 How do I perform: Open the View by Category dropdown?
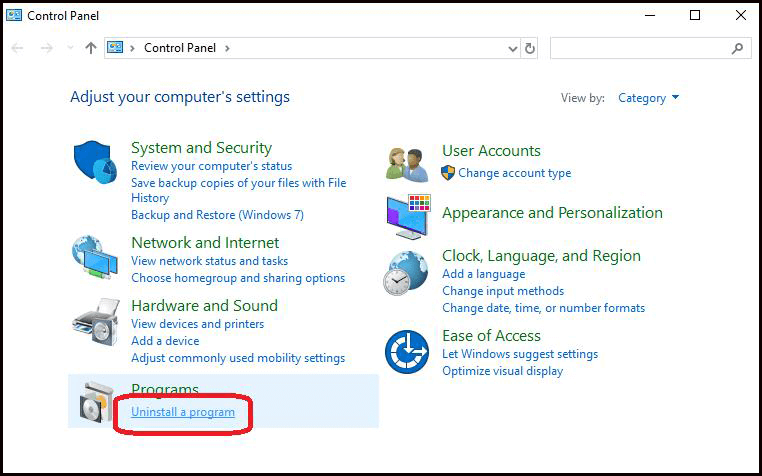click(x=648, y=98)
